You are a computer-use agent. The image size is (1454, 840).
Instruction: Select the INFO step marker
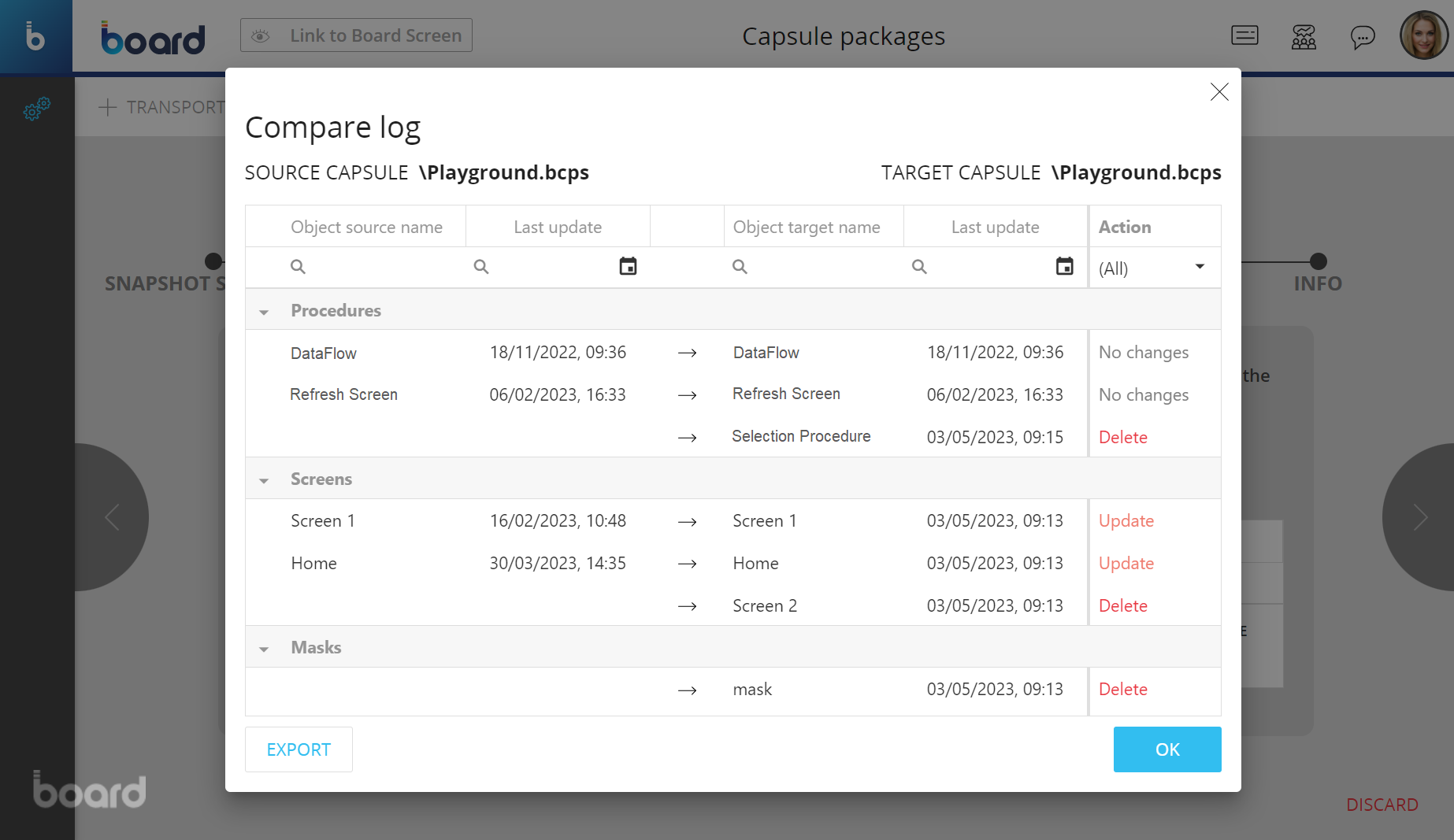[1319, 261]
